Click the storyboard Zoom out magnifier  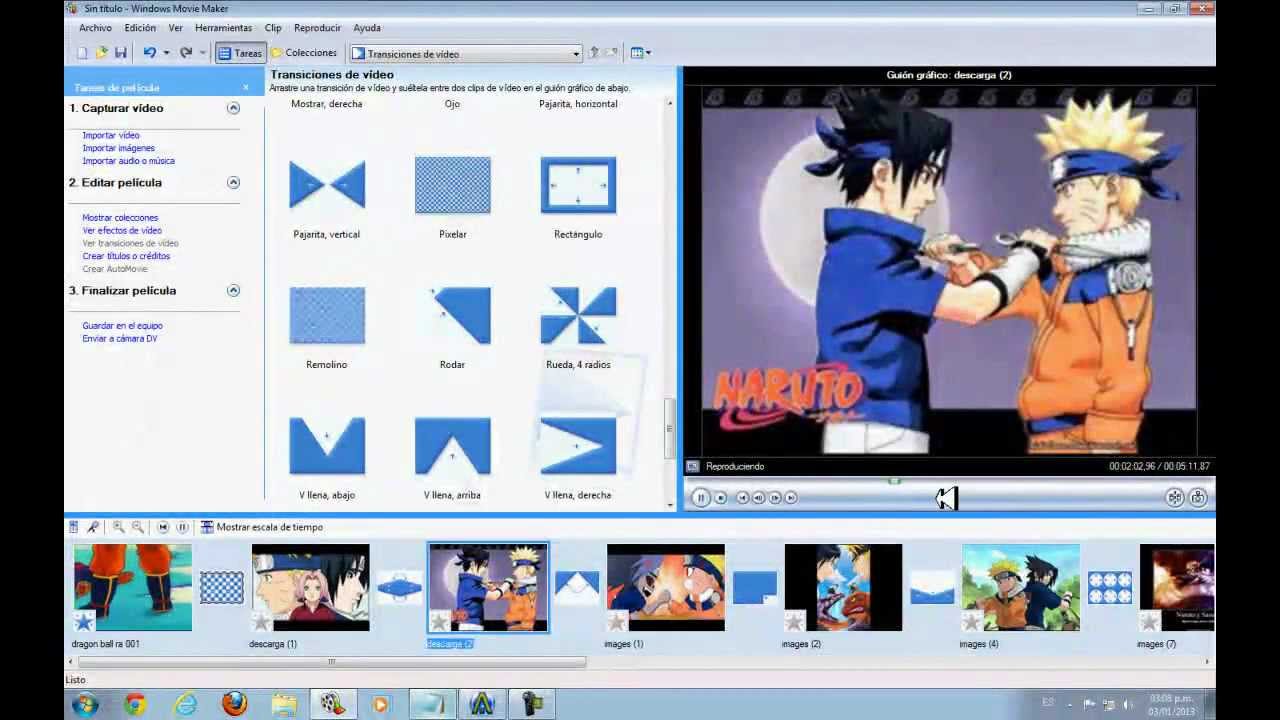click(138, 527)
